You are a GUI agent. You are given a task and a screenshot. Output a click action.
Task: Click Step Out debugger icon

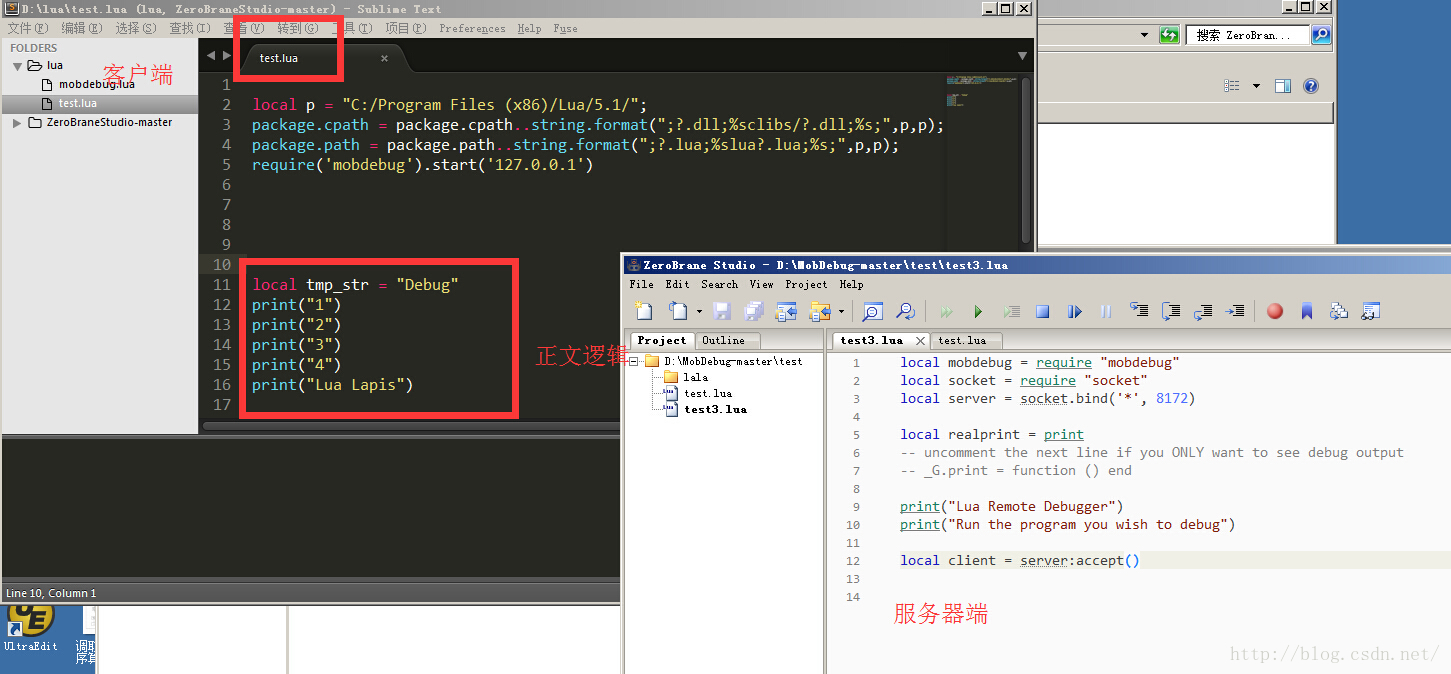1204,311
